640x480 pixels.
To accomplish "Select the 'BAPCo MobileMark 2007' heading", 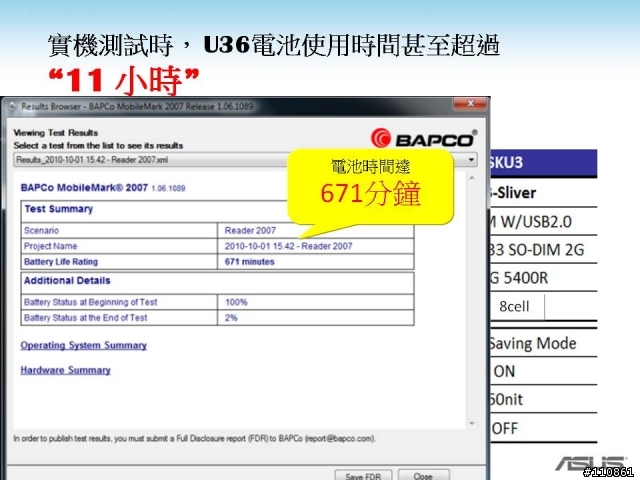I will (84, 188).
